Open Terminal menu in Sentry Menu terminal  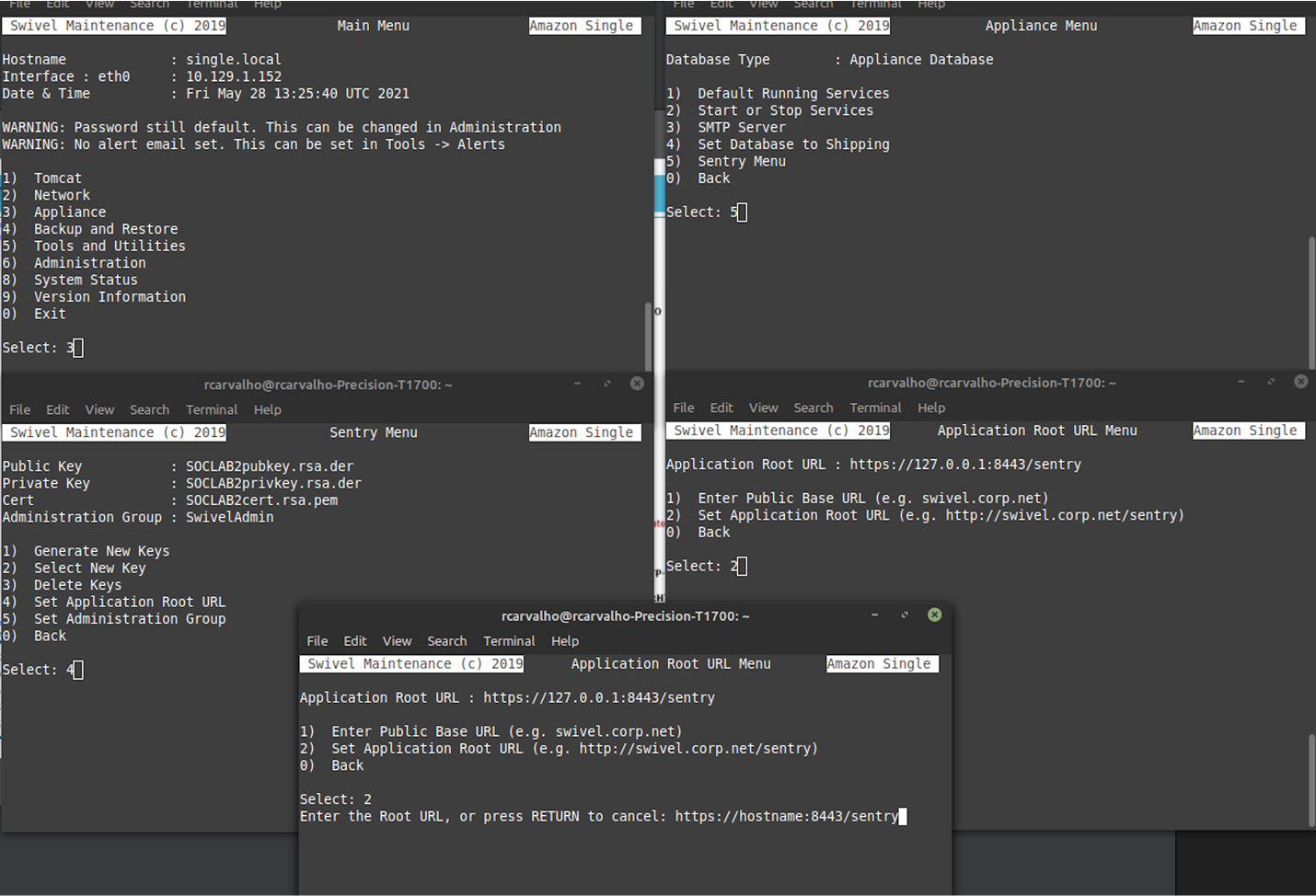pyautogui.click(x=212, y=409)
